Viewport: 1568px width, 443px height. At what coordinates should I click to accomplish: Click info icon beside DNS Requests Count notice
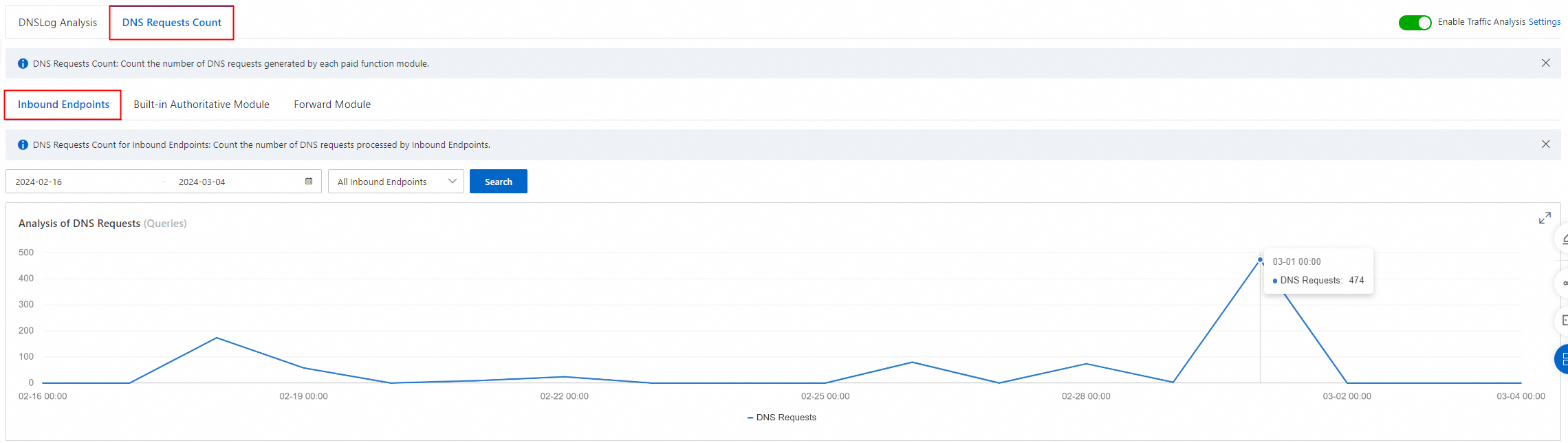23,64
